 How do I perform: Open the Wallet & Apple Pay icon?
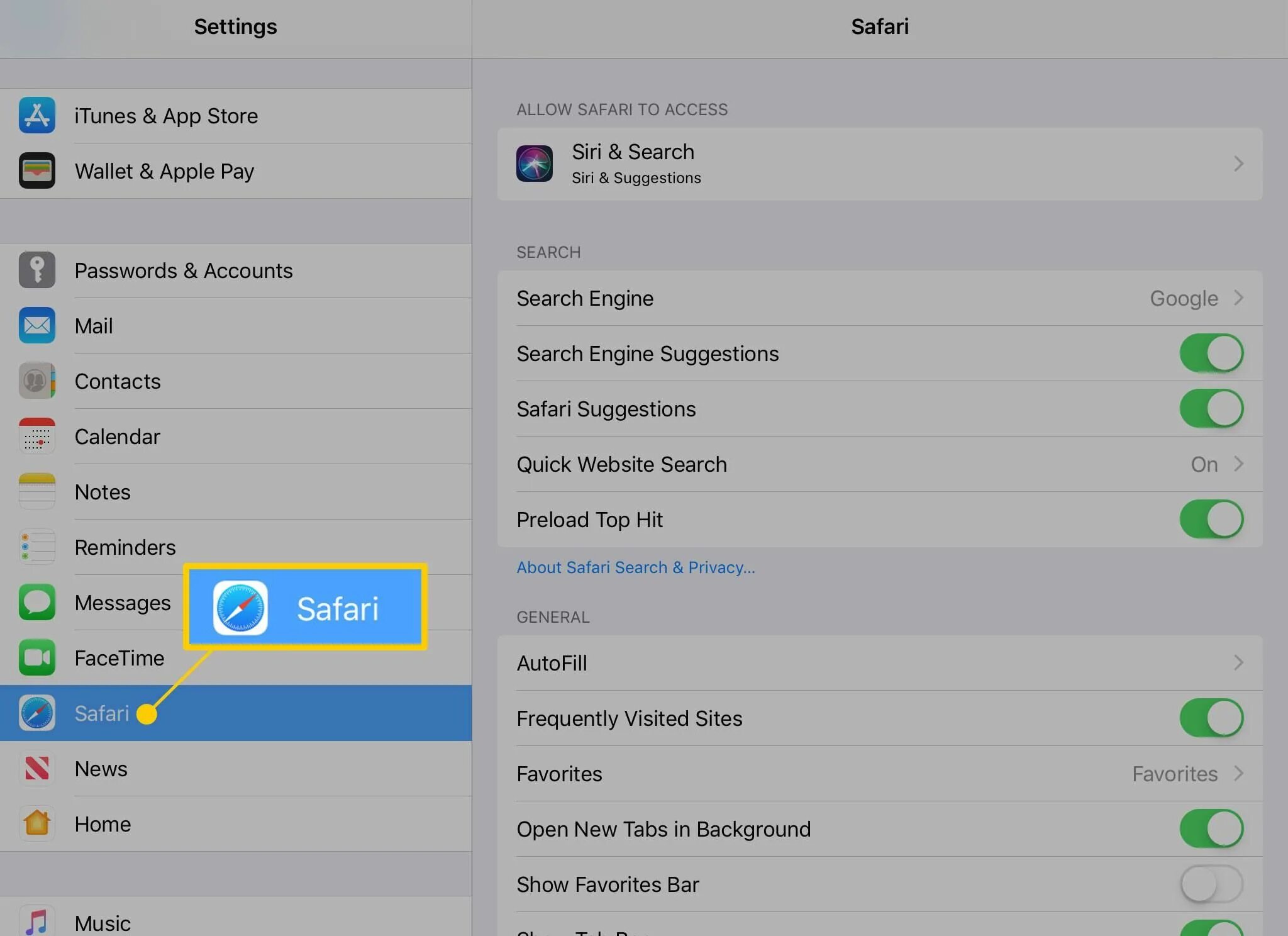(37, 171)
